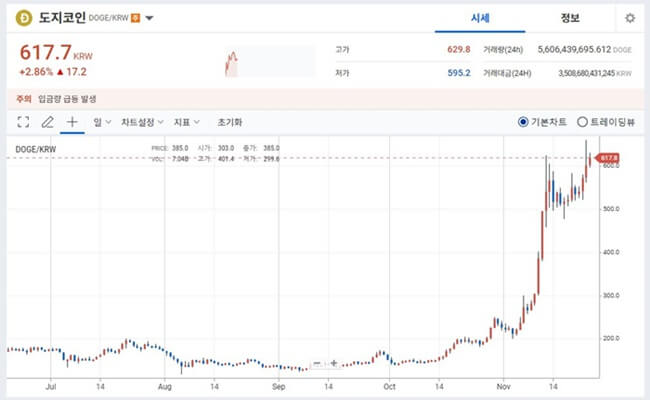Click the Oct label on time axis

point(389,386)
